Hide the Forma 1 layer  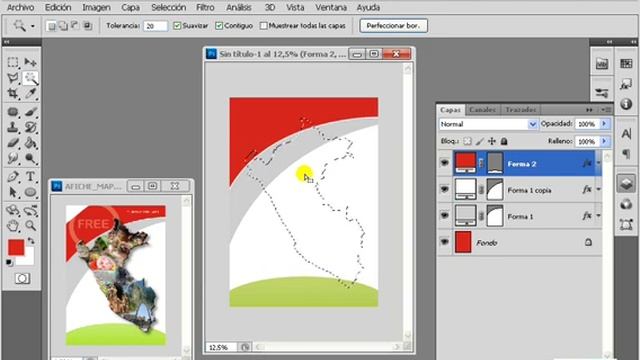(444, 216)
